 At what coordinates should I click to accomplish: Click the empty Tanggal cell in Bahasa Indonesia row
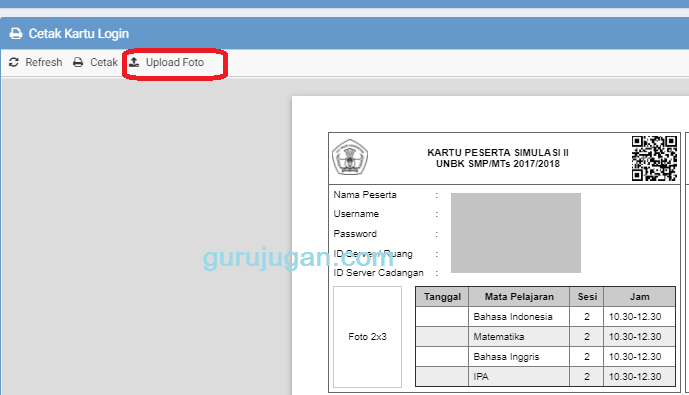coord(442,316)
